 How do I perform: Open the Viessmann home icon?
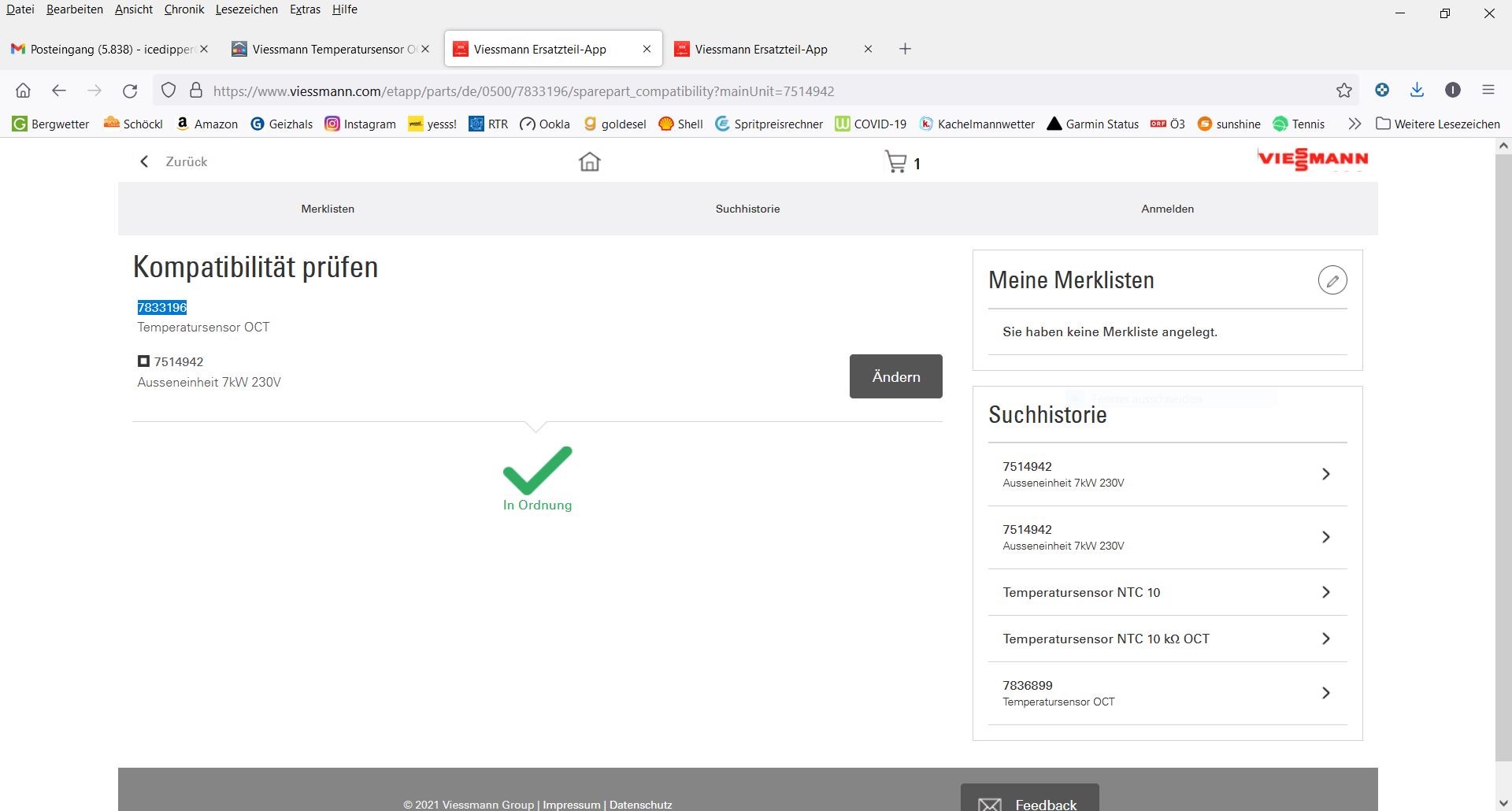tap(589, 161)
